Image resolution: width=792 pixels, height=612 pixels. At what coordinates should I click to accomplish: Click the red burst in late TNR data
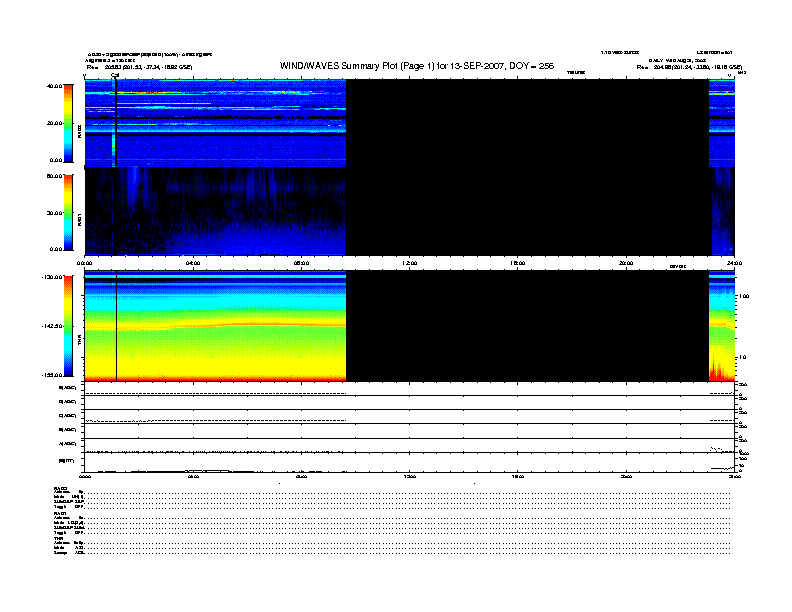tap(718, 369)
